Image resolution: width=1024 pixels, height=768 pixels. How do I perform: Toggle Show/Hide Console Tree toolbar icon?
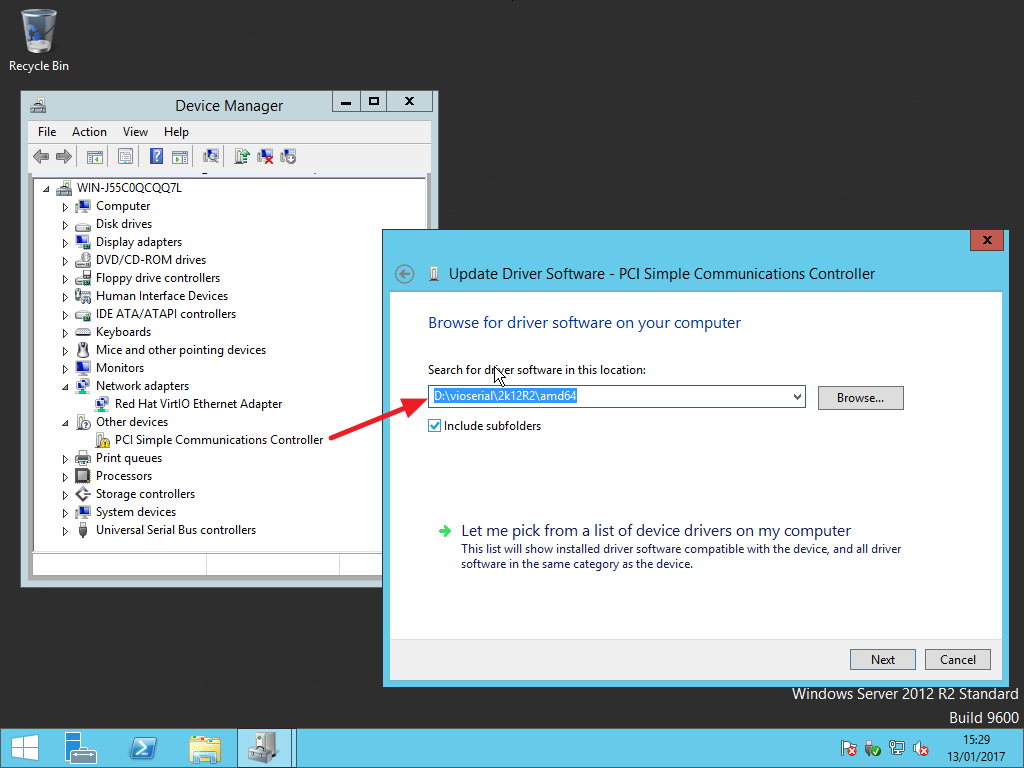click(95, 157)
